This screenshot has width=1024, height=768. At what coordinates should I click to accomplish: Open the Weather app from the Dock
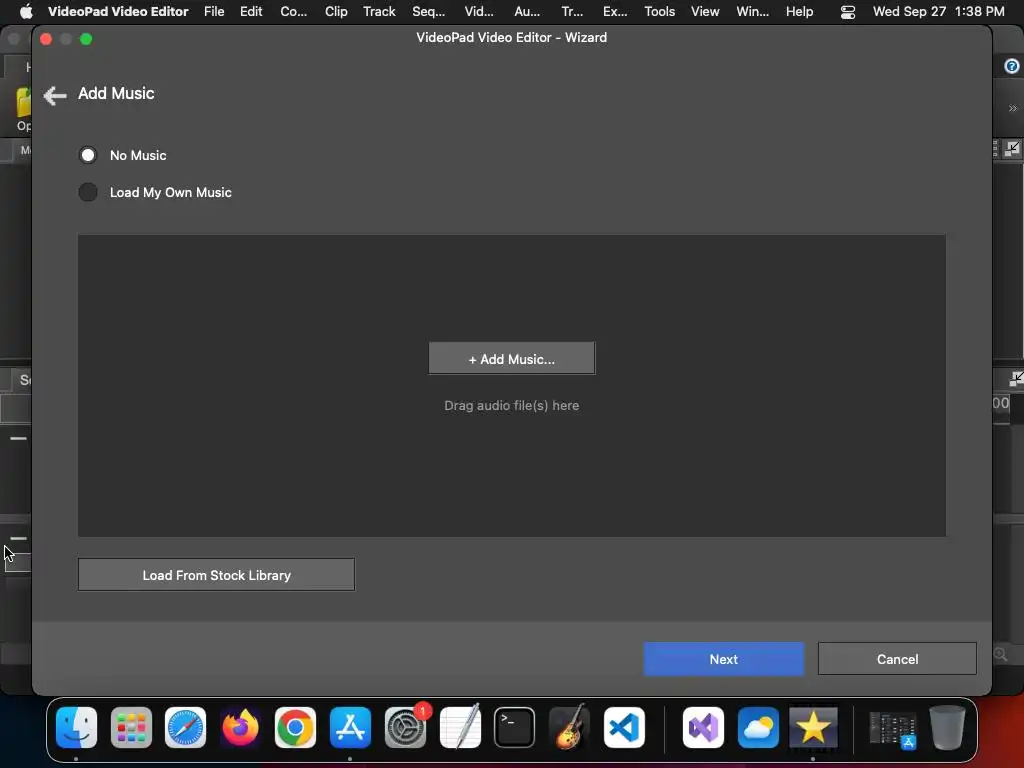pos(758,727)
